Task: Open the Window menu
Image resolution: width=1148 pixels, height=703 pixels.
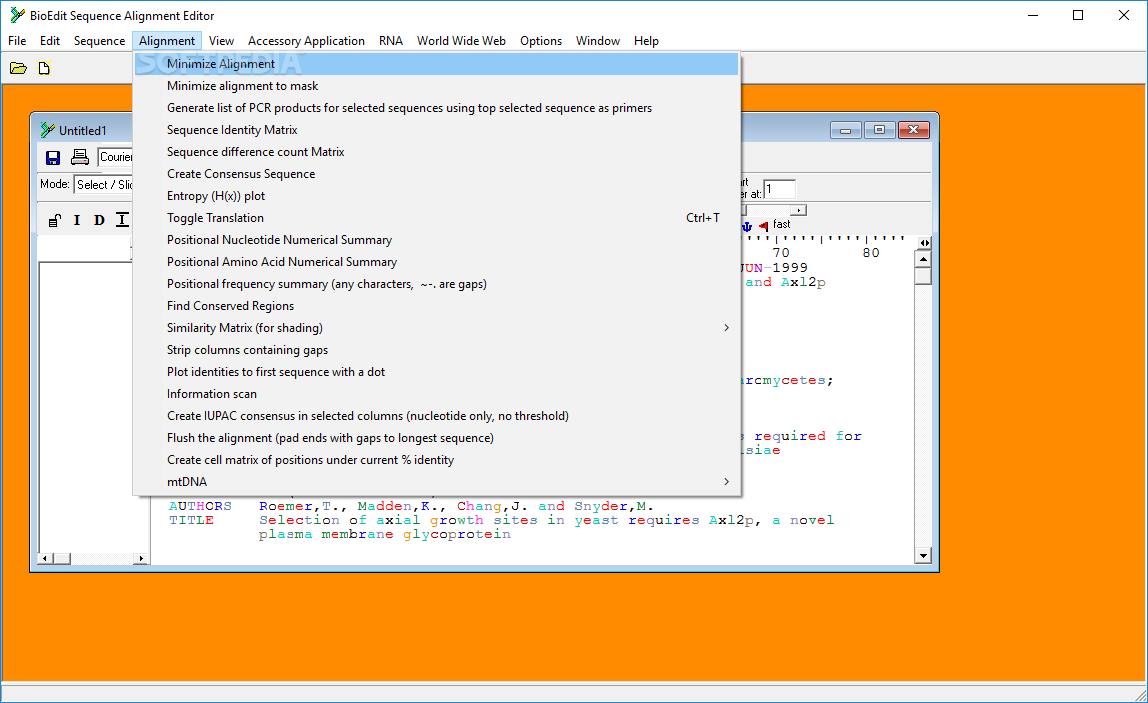Action: point(597,41)
